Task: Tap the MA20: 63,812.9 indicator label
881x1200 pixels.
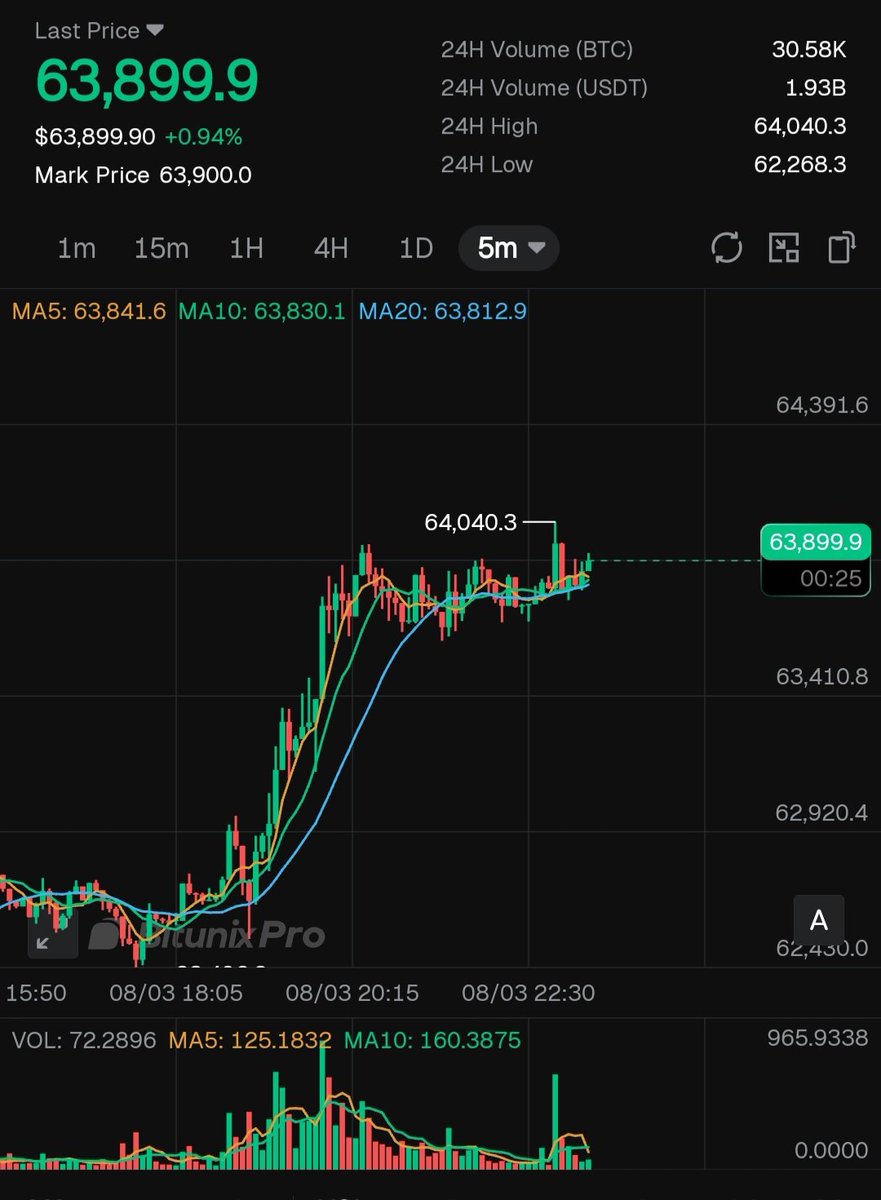Action: [x=443, y=312]
